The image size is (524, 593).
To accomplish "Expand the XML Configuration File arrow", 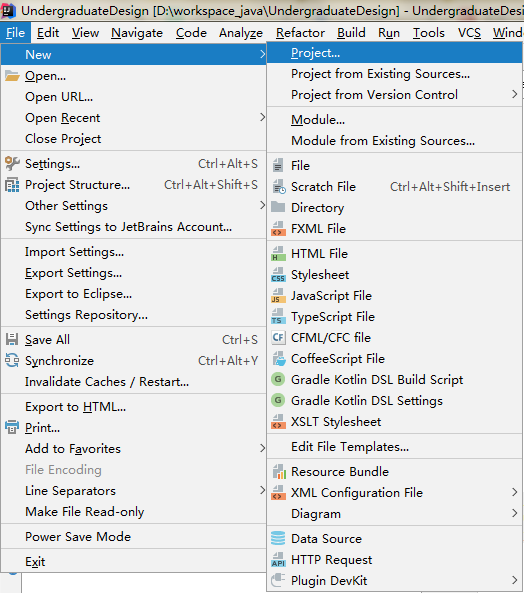I will point(515,492).
